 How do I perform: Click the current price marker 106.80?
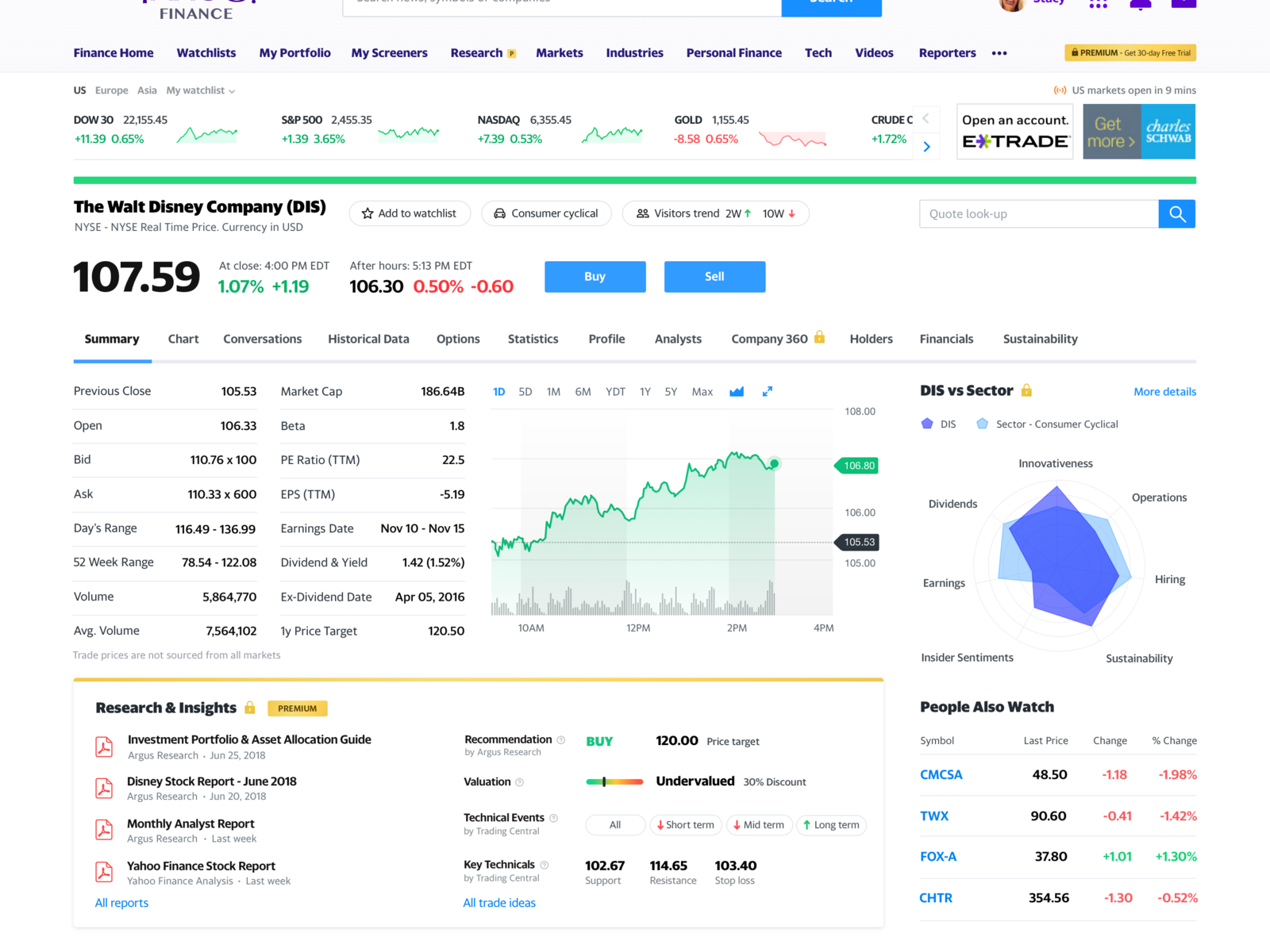point(856,466)
